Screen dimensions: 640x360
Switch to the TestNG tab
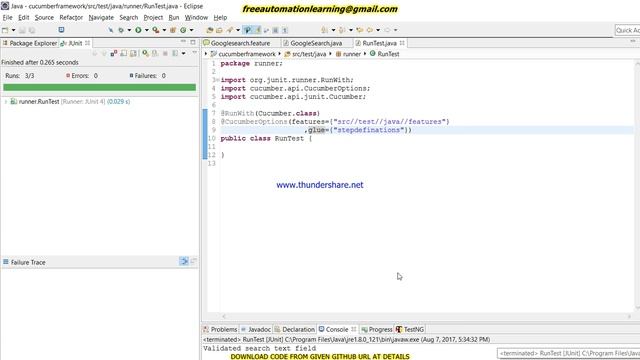point(410,329)
